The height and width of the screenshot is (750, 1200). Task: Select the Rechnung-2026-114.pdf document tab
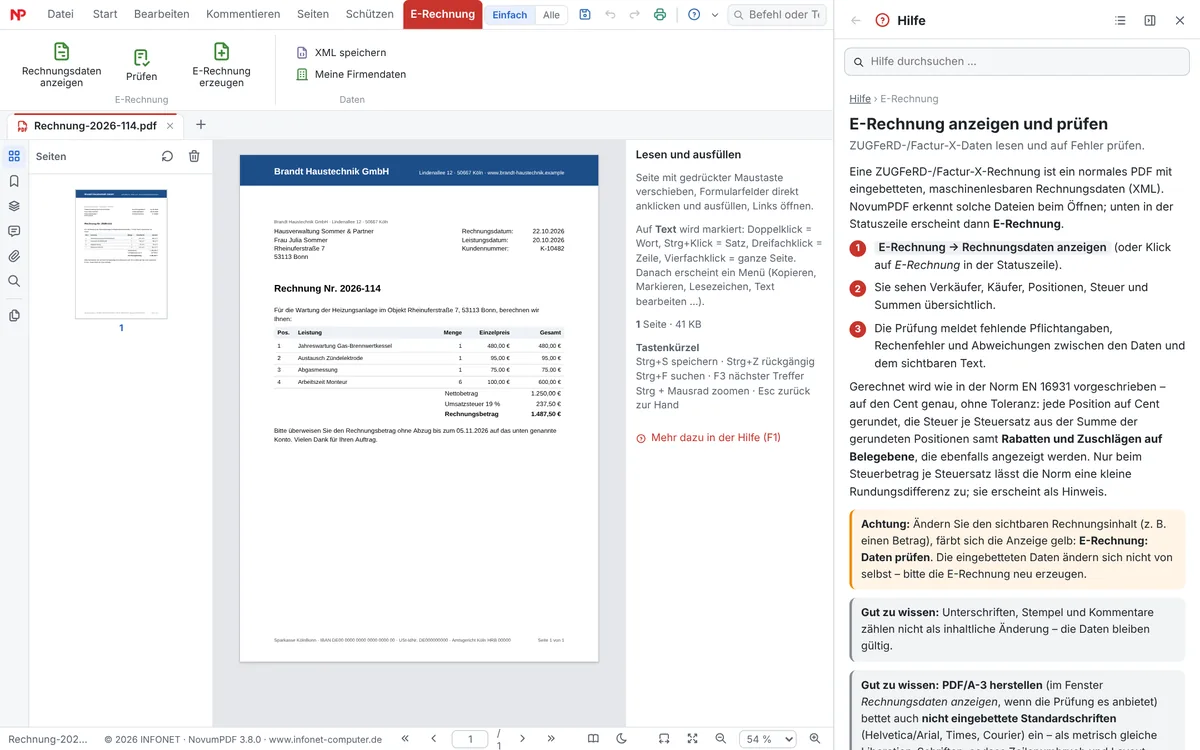(95, 125)
